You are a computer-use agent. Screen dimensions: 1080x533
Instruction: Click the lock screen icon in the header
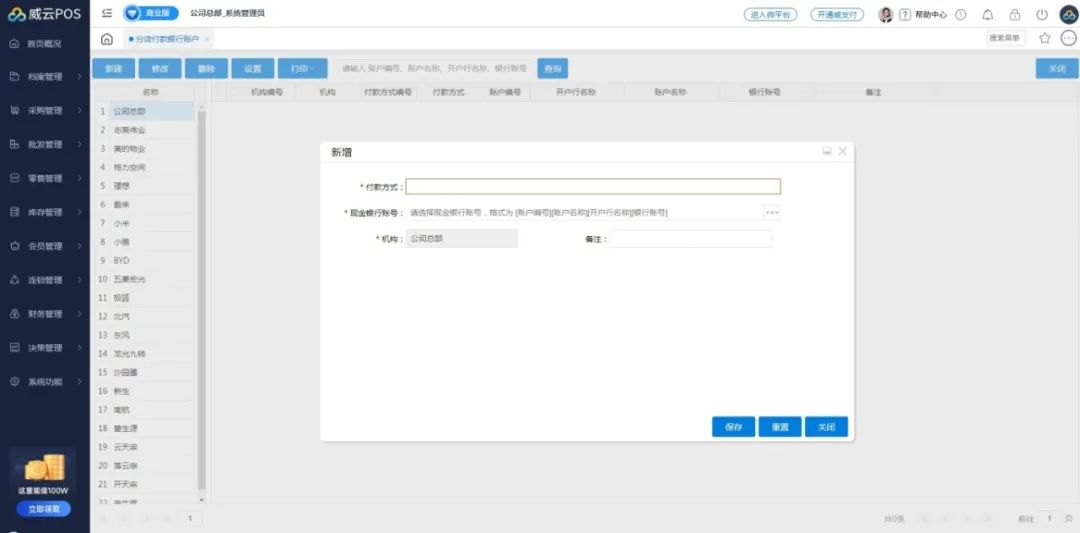tap(1015, 15)
